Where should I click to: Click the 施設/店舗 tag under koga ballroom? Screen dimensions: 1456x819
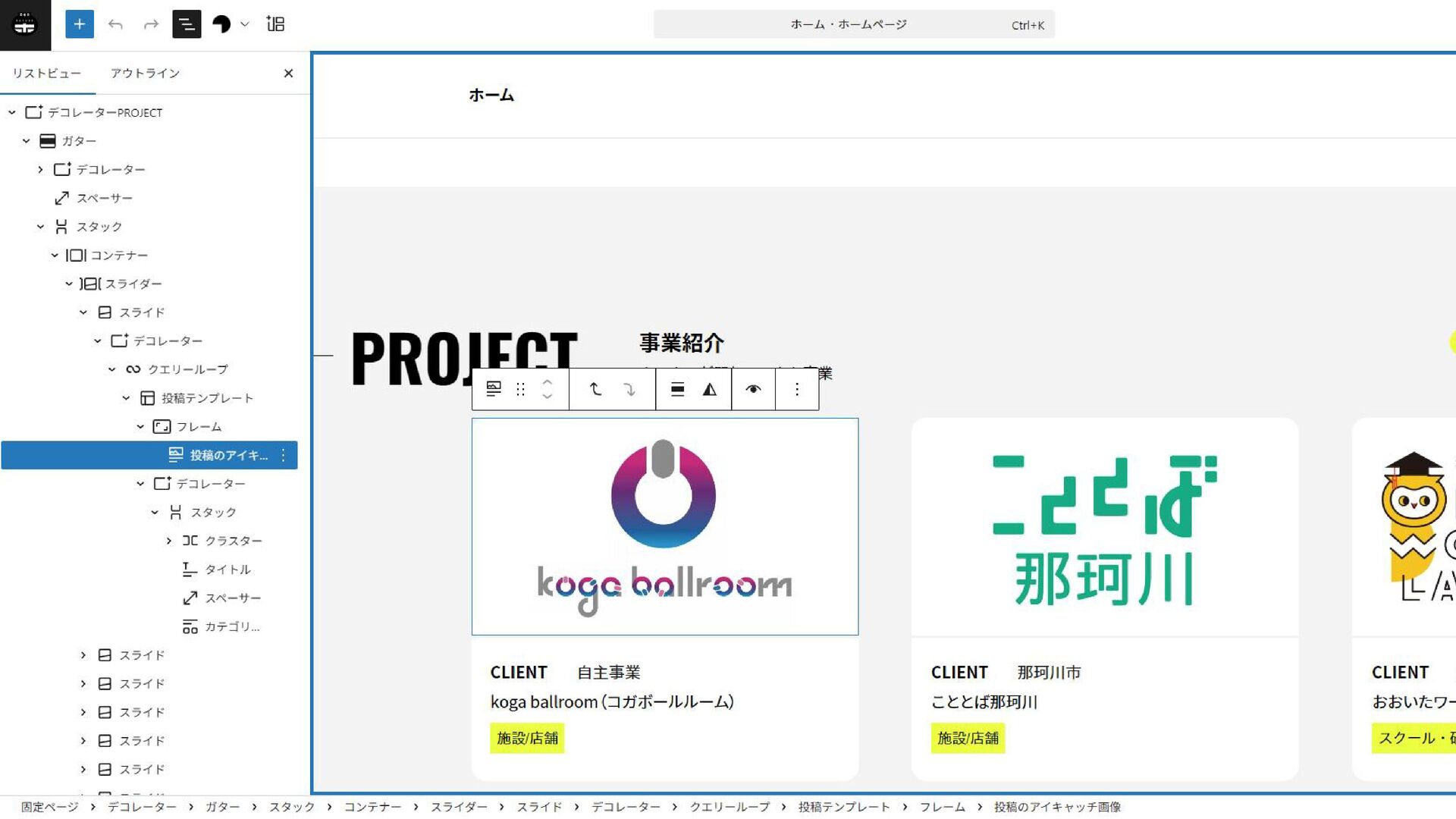(x=527, y=738)
